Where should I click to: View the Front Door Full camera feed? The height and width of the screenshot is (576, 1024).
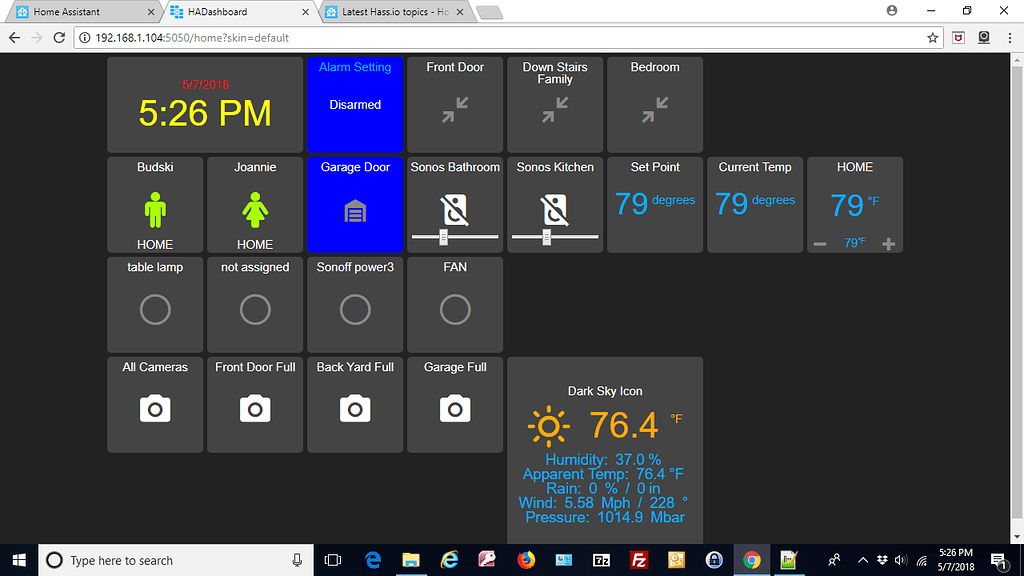click(255, 408)
